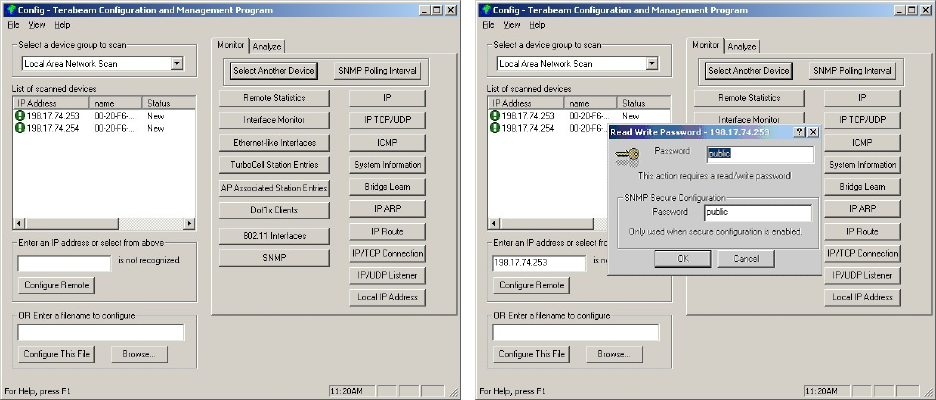Click IP/UDP Listener in the window behind the password dialog
This screenshot has height=400, width=936.
point(863,275)
